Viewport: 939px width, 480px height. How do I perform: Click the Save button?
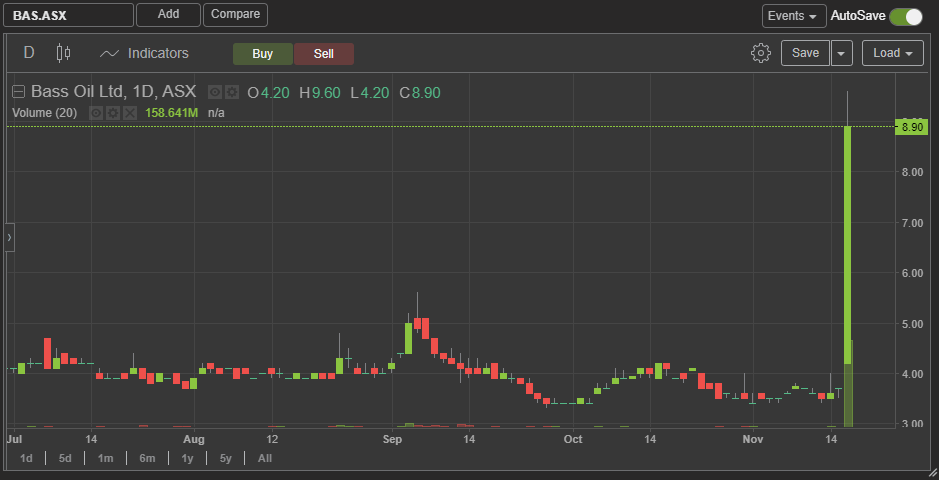point(805,53)
